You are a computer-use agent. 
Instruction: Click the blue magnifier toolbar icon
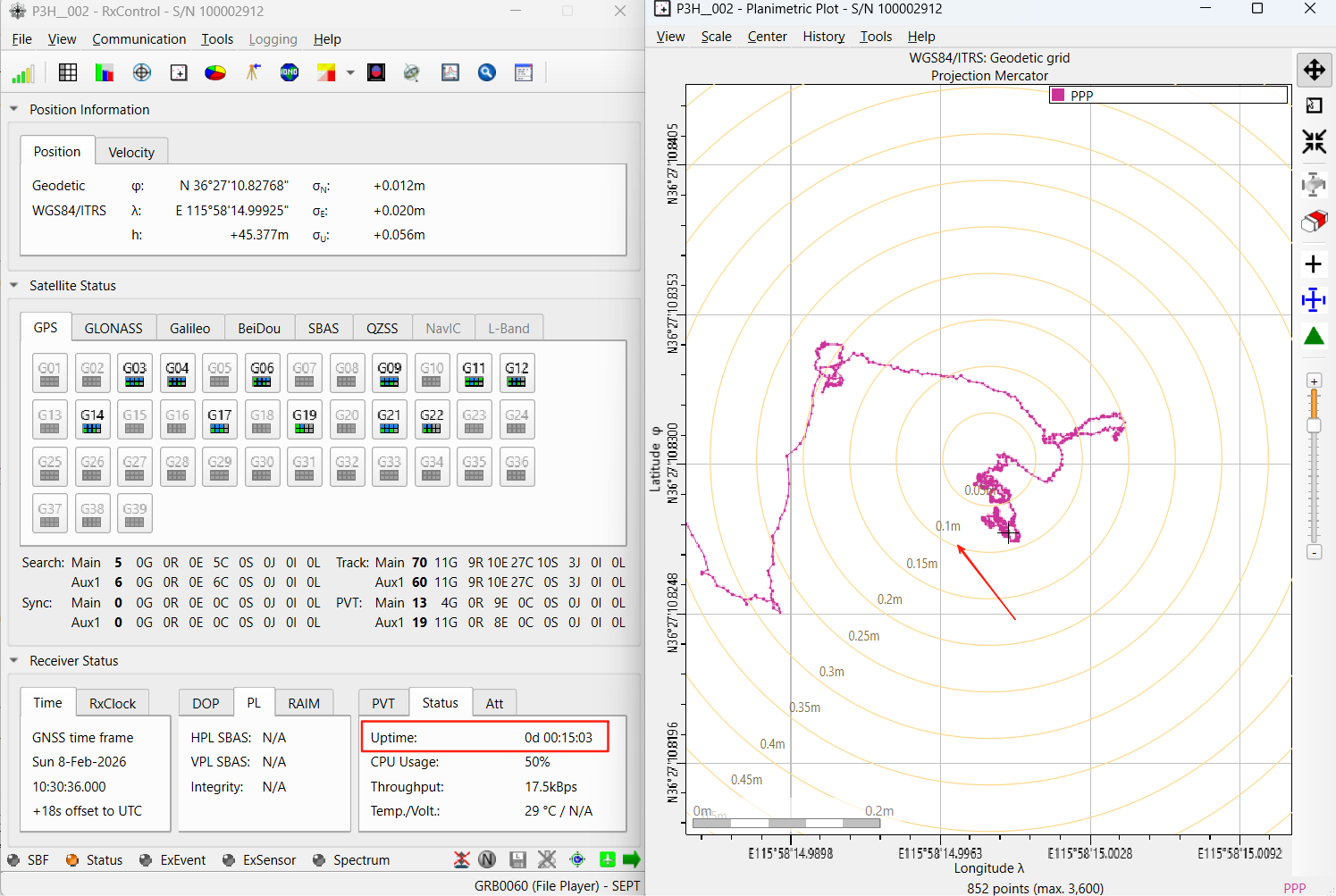pyautogui.click(x=487, y=73)
